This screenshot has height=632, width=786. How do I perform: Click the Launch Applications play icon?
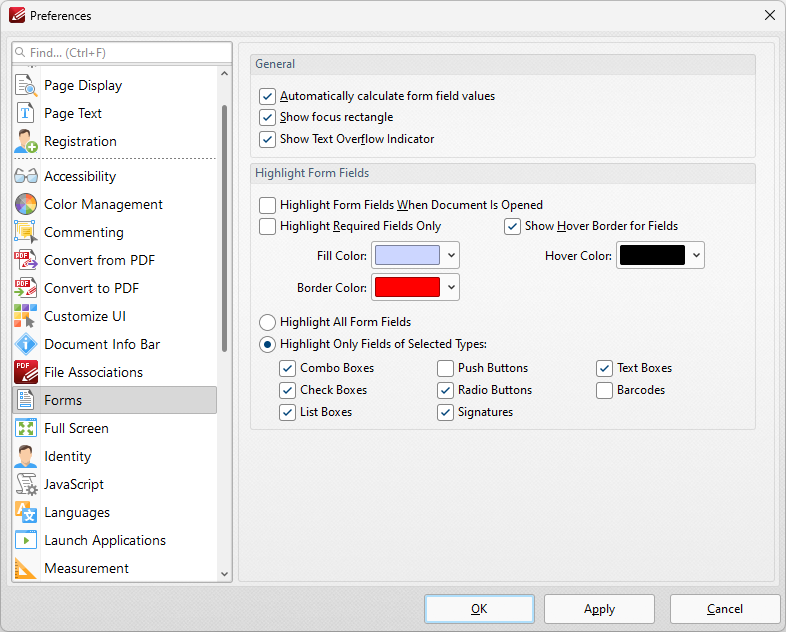pos(26,540)
